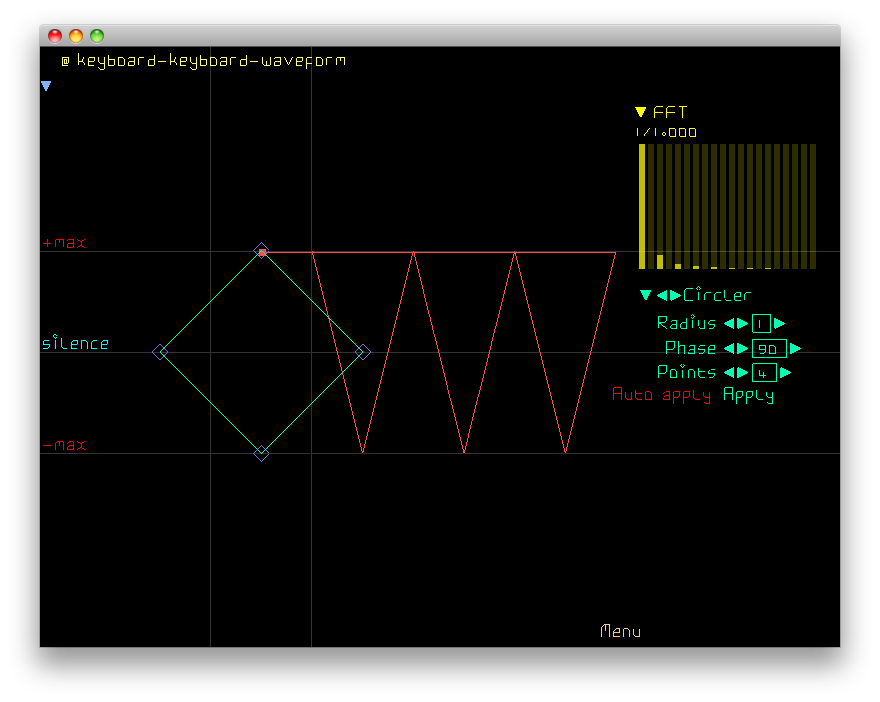Click the Phase value box showing 90
880x702 pixels.
(x=769, y=348)
